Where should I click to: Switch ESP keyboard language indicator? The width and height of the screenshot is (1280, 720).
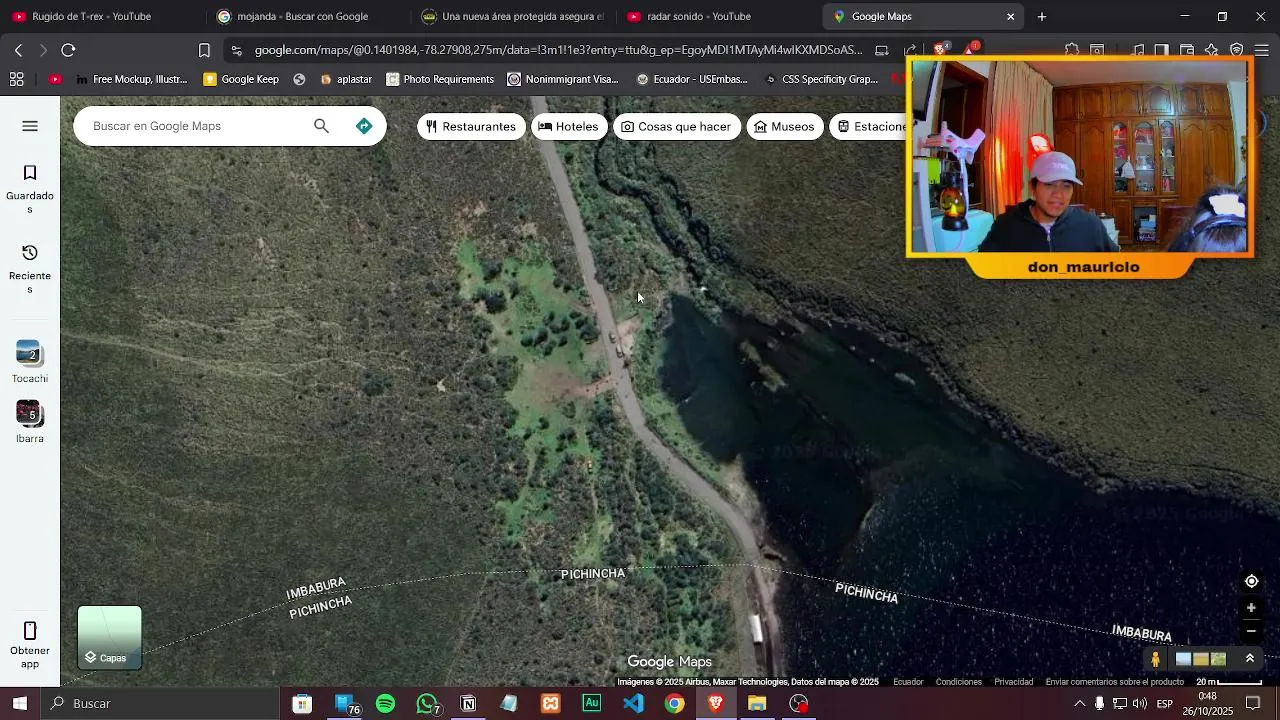pos(1165,704)
